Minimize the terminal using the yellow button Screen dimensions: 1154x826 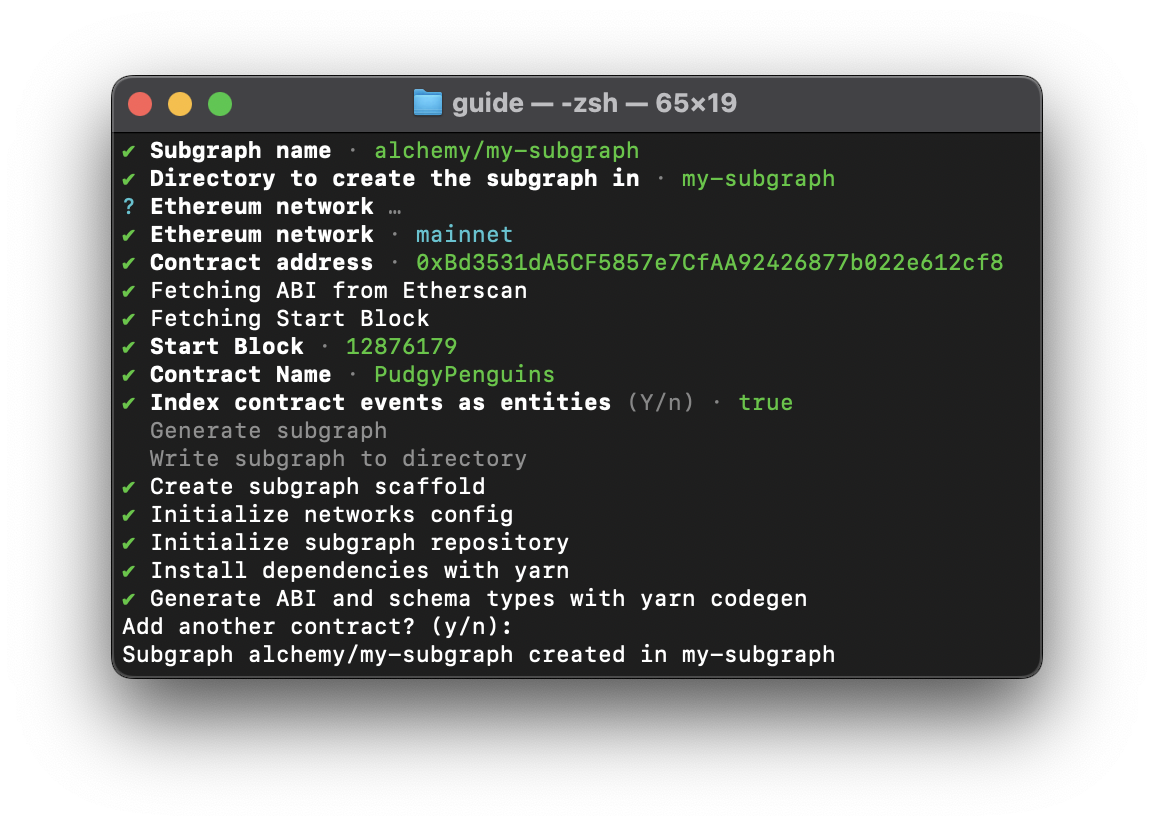click(x=180, y=104)
